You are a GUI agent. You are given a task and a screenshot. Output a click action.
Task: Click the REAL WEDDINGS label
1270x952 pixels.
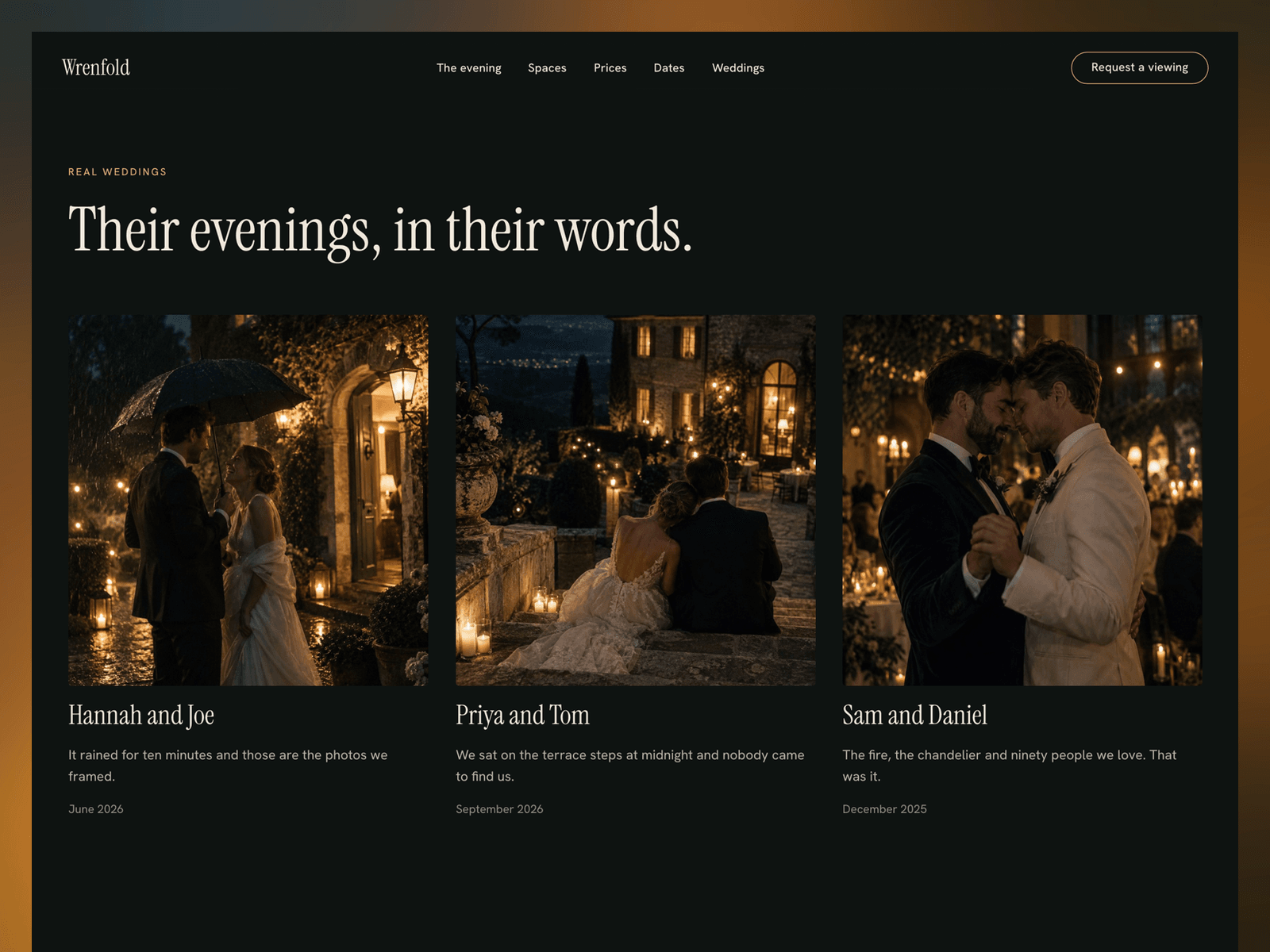coord(117,171)
